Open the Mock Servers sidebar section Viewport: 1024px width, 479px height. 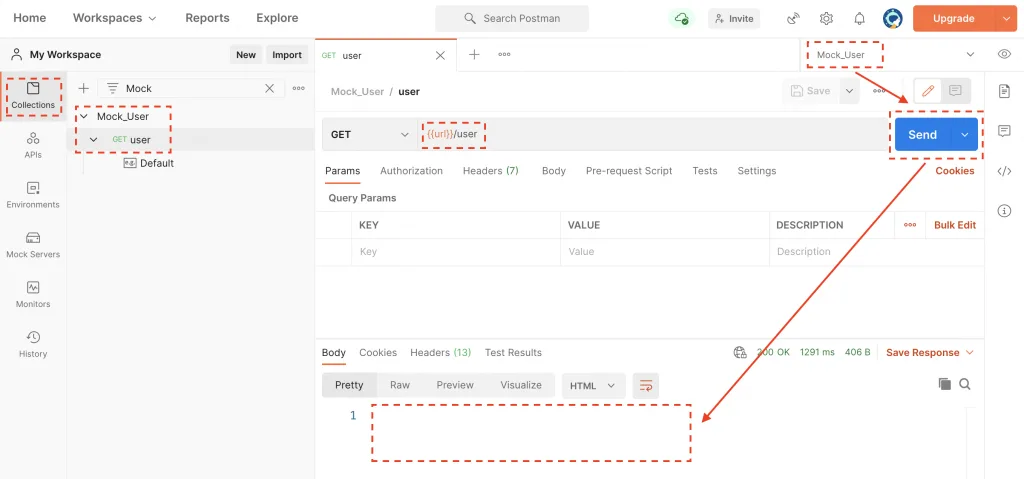(33, 244)
